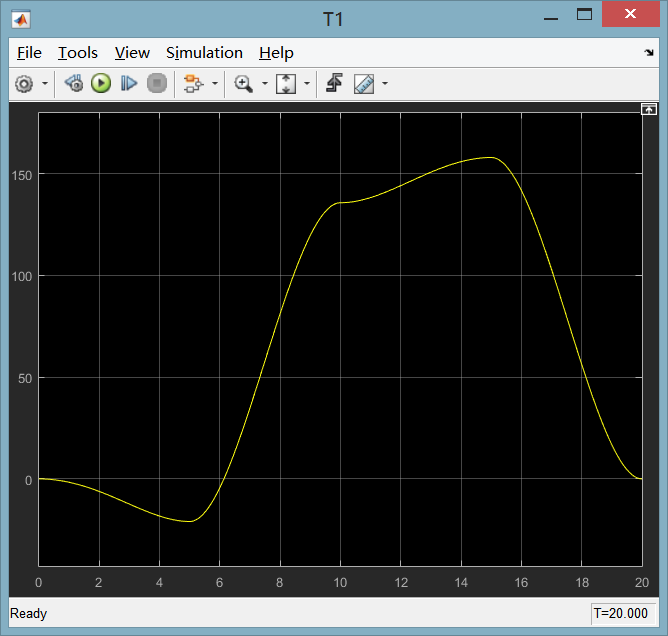
Task: Click the yellow curve minimum near x=5
Action: 190,521
